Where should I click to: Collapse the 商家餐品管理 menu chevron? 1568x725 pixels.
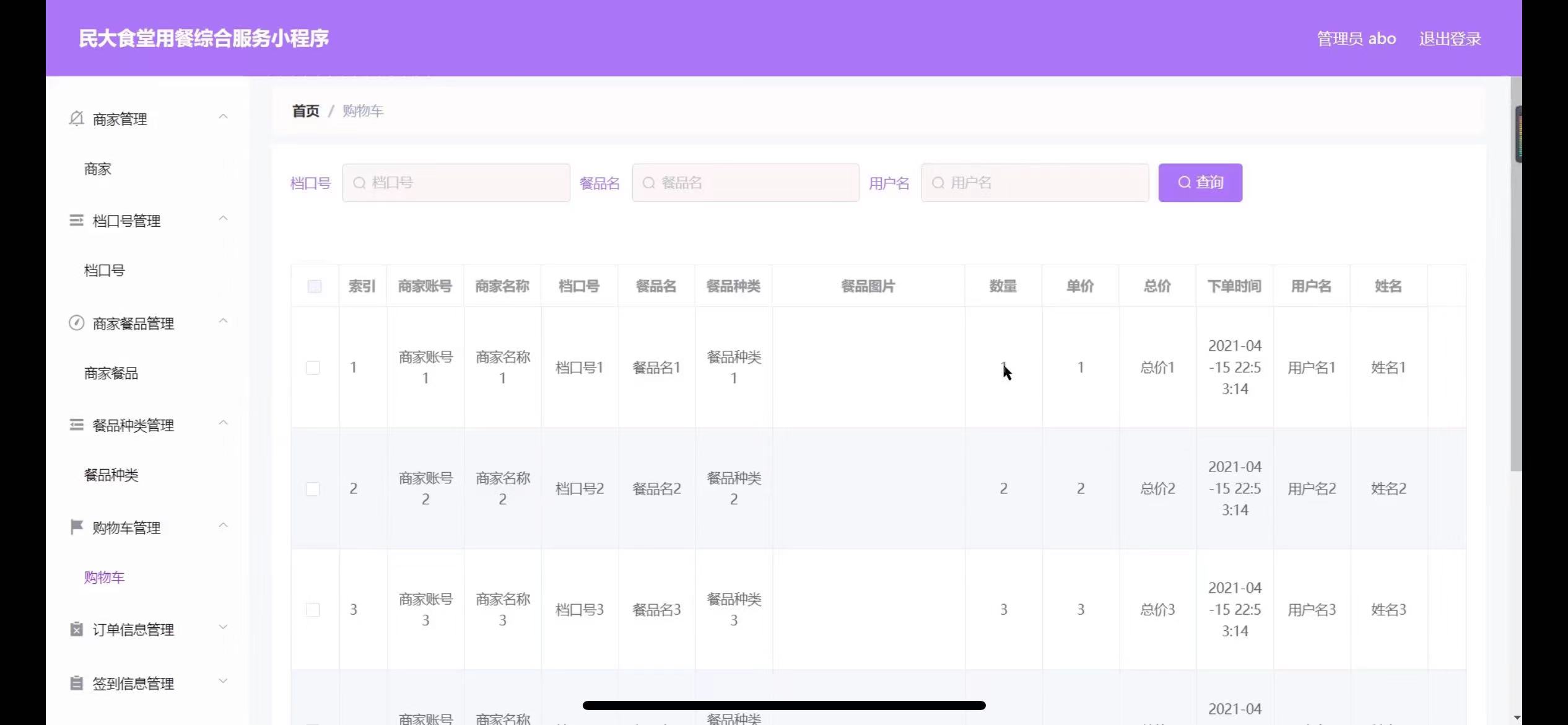pos(223,321)
